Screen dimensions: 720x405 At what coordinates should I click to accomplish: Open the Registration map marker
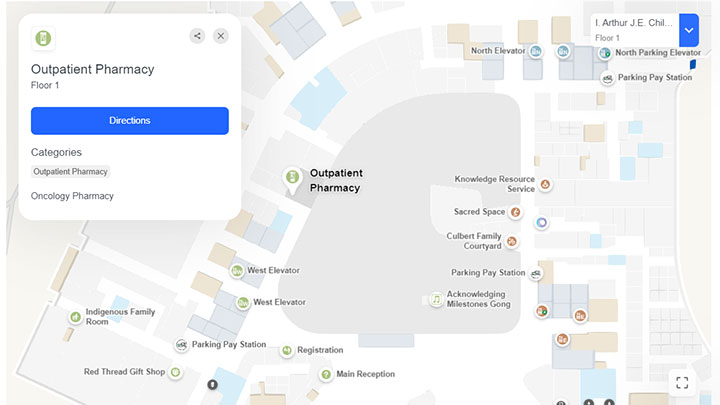click(287, 350)
